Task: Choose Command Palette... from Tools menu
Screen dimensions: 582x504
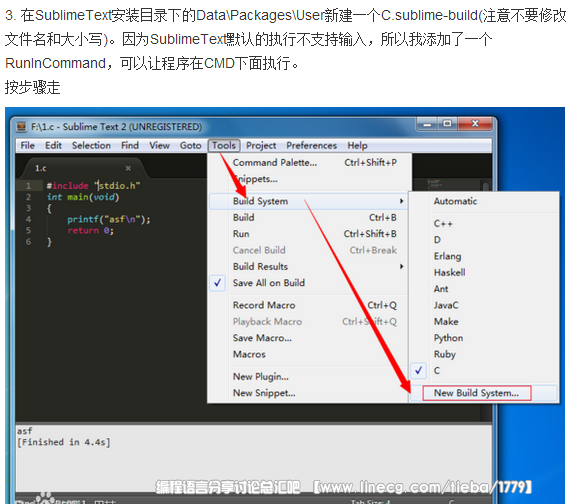Action: click(309, 163)
